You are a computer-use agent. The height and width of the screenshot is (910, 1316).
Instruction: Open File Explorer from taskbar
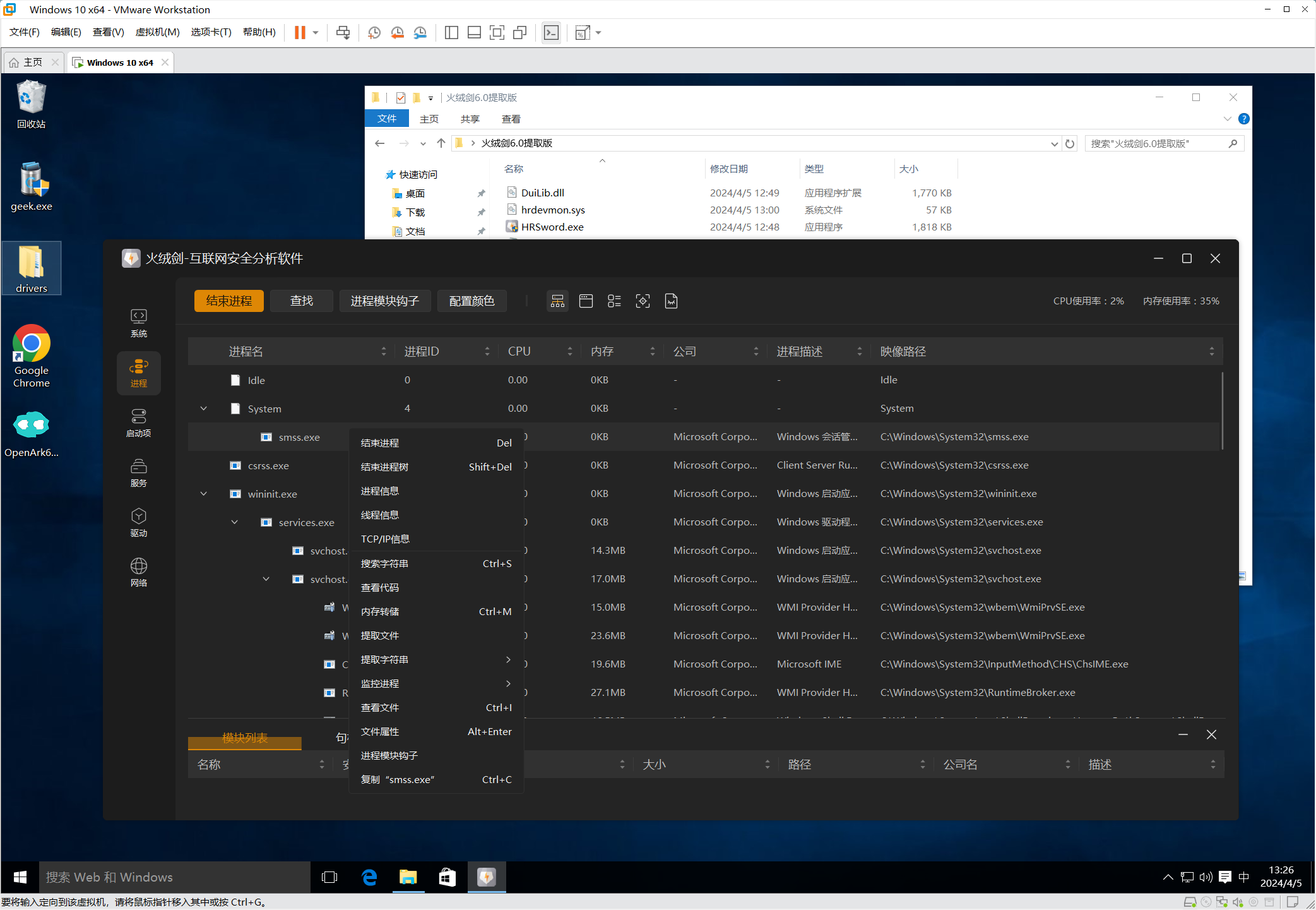tap(408, 877)
